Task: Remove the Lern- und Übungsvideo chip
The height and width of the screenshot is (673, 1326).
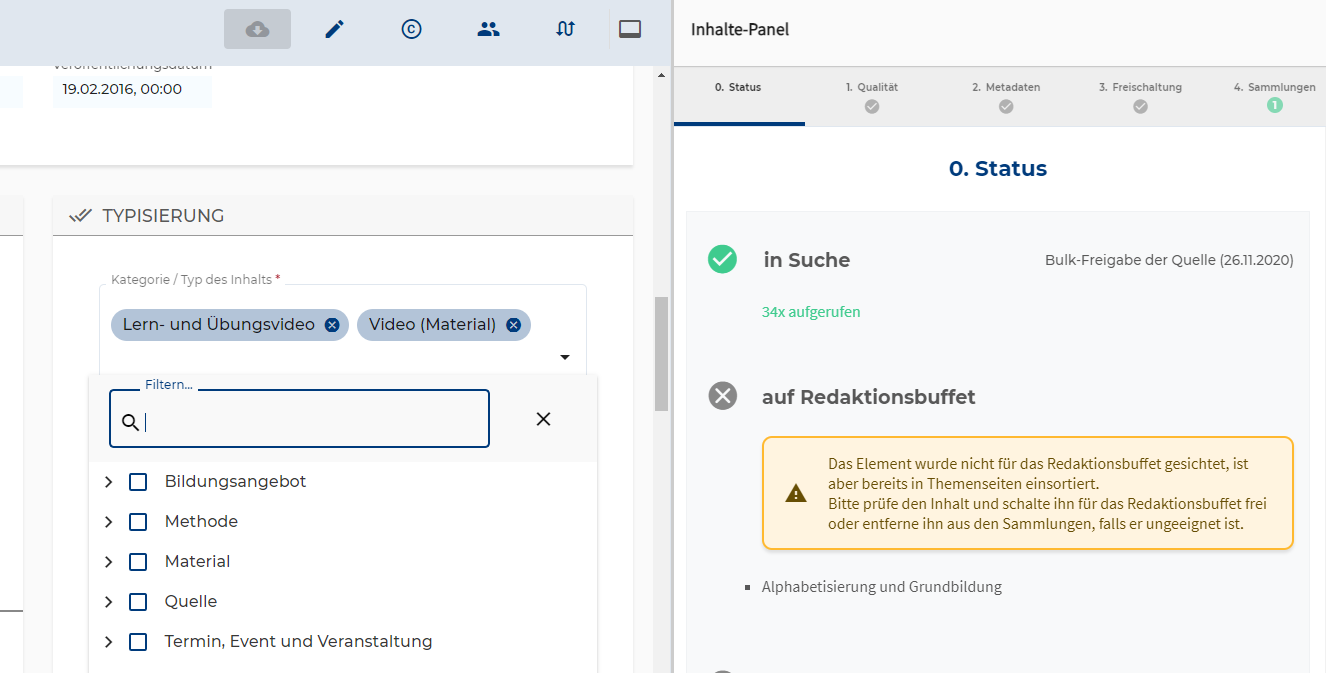Action: [x=332, y=325]
